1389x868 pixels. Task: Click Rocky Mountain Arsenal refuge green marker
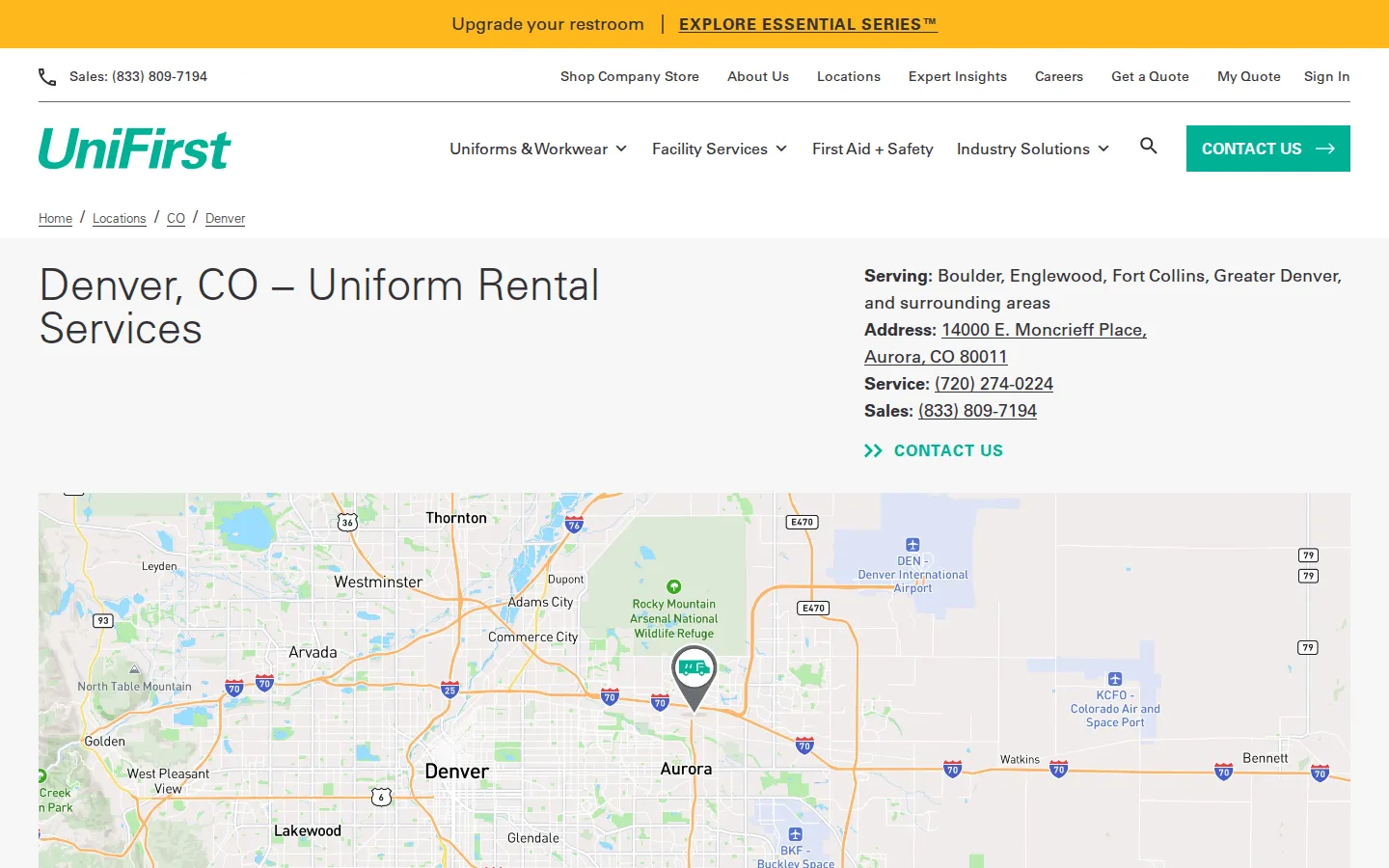click(x=674, y=586)
